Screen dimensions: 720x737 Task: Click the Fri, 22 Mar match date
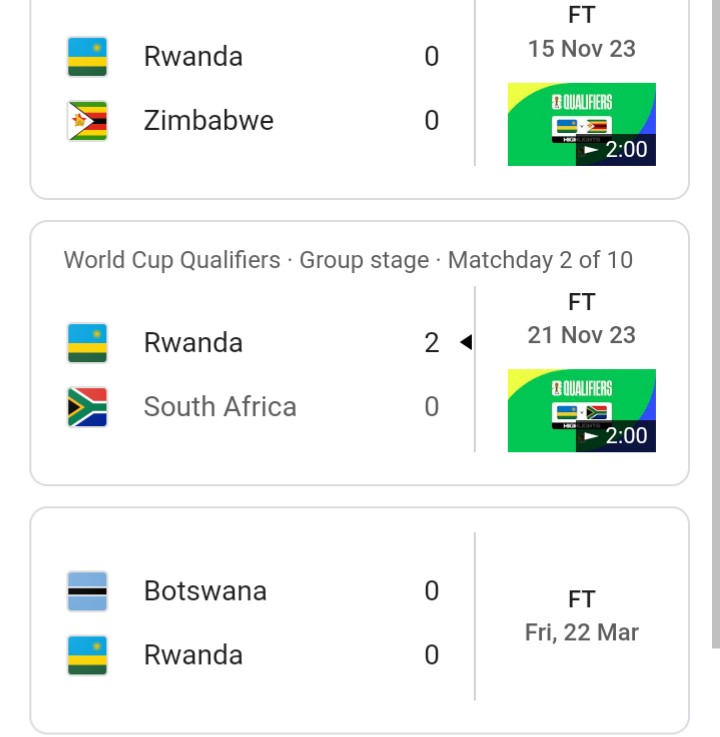[581, 632]
